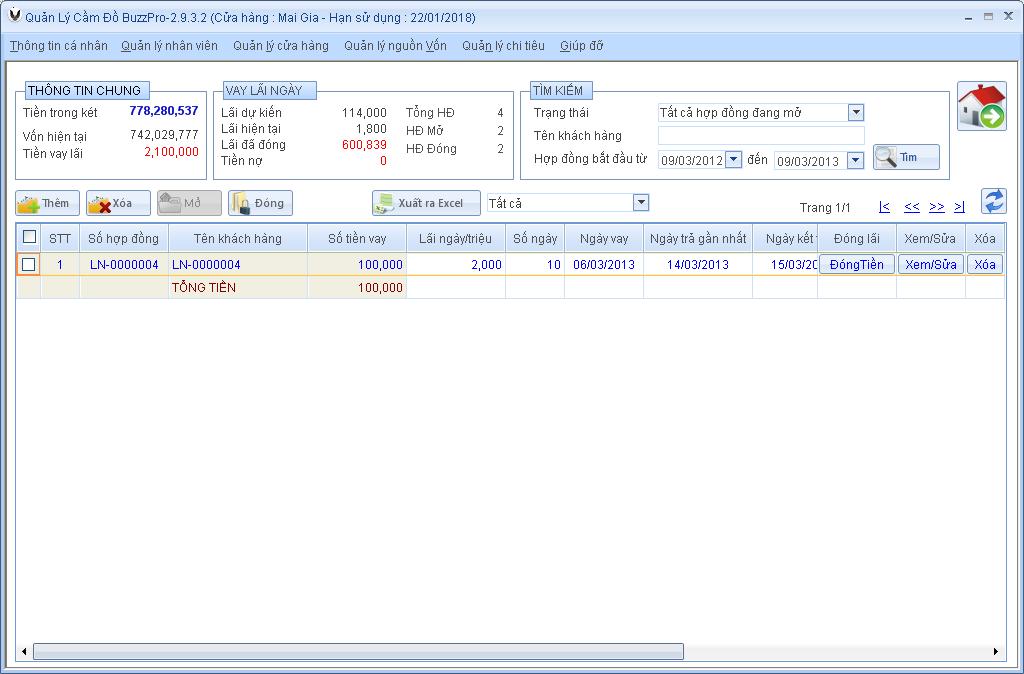Screen dimensions: 1024x674
Task: Click the Tiền trong két value 778,280,537
Action: 163,110
